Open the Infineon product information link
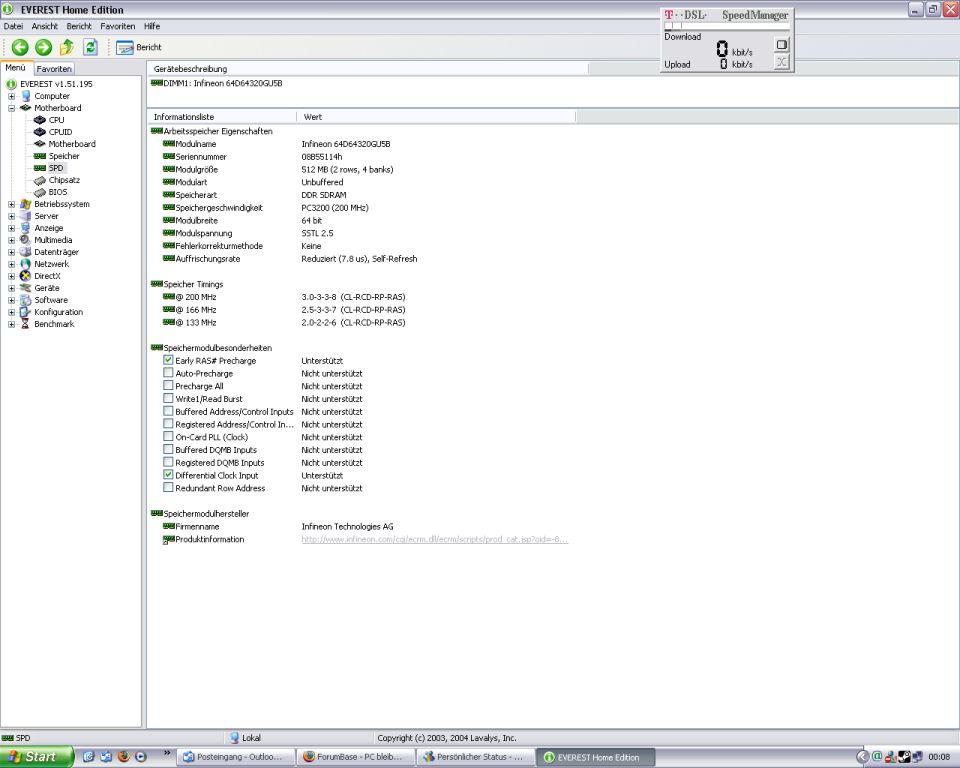The image size is (960, 768). tap(435, 540)
